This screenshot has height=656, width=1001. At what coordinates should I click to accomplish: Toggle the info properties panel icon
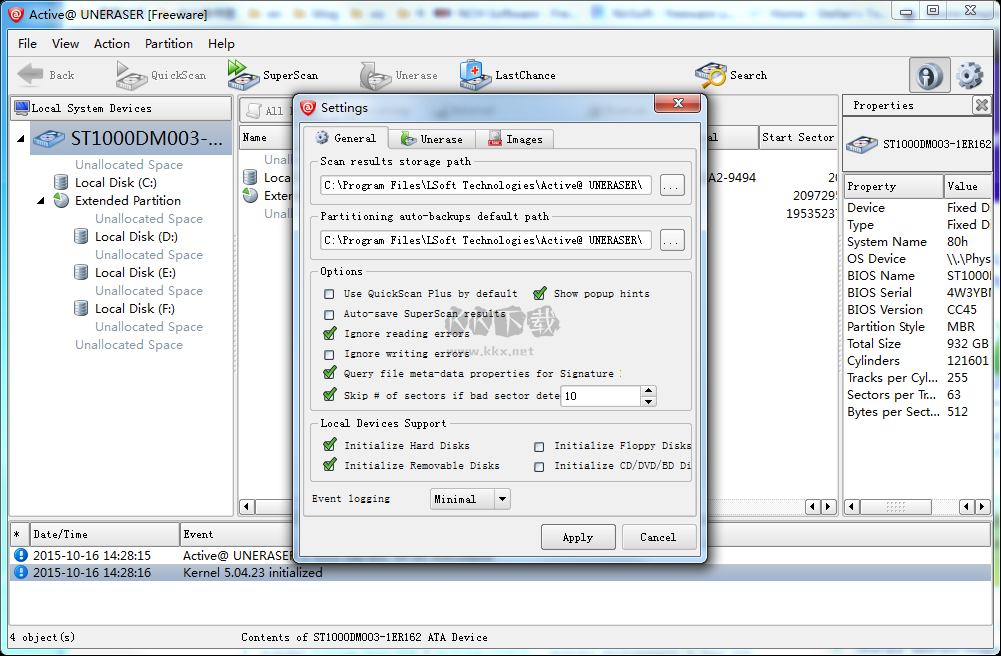[929, 76]
